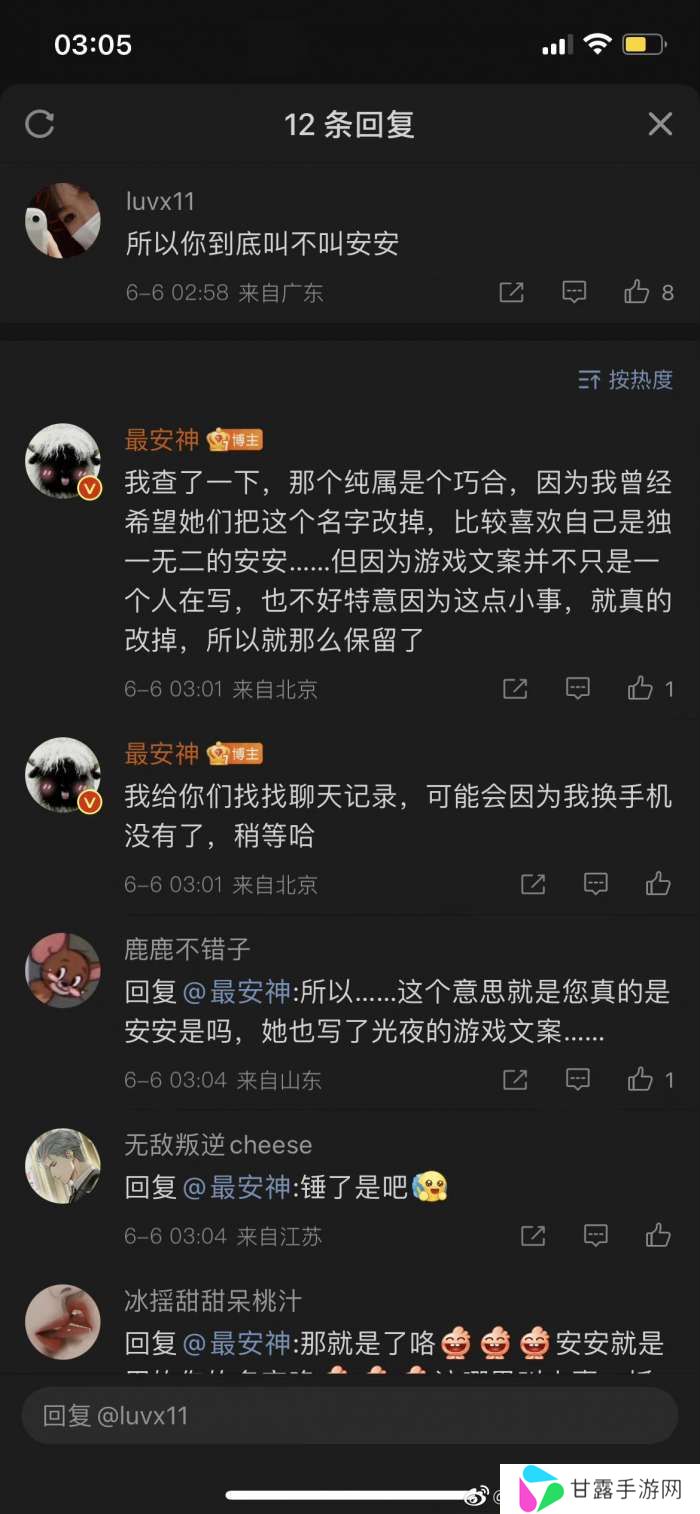700x1514 pixels.
Task: Tap 最安神 username on first reply
Action: click(x=162, y=440)
